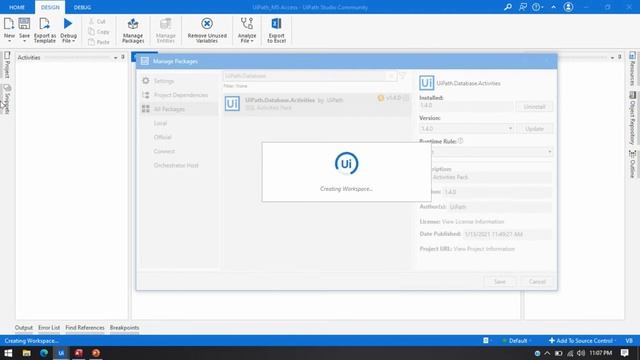Click Cancel in the Manage Packages dialog
This screenshot has width=640, height=360.
(537, 282)
